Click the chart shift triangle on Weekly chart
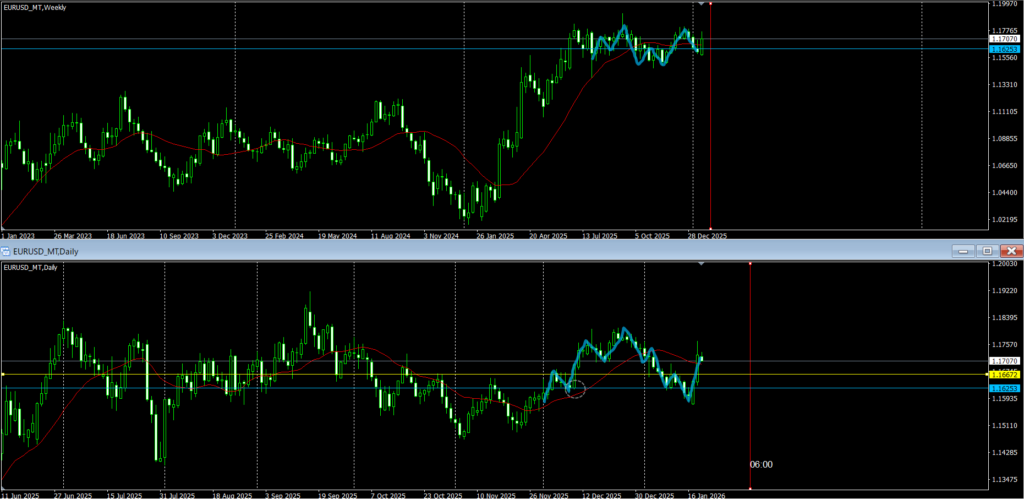1024x499 pixels. click(701, 5)
